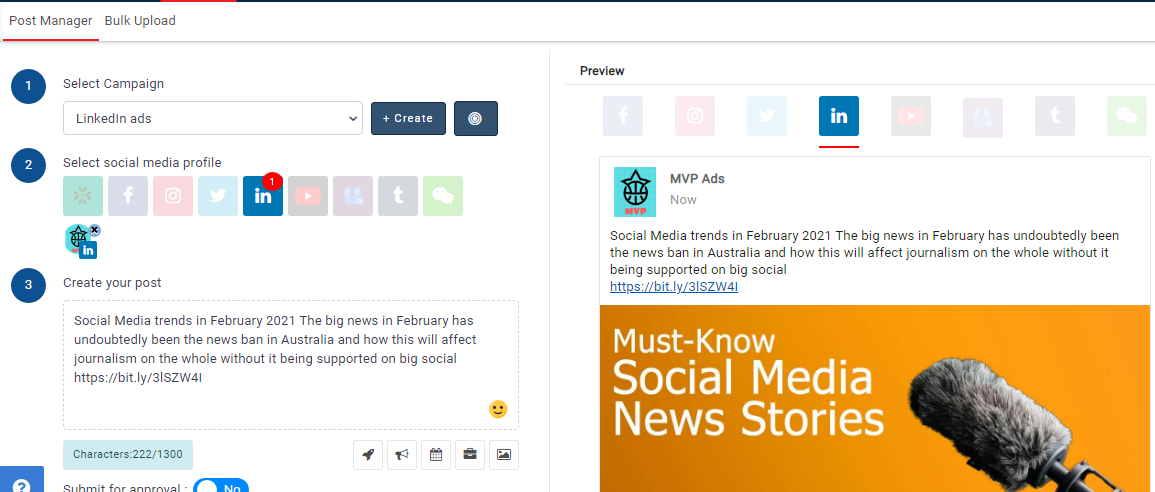Open the help question mark icon
1155x492 pixels.
21,484
